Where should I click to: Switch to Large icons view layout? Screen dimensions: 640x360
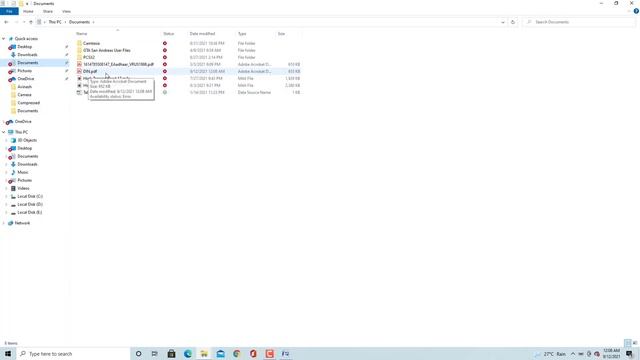point(635,343)
